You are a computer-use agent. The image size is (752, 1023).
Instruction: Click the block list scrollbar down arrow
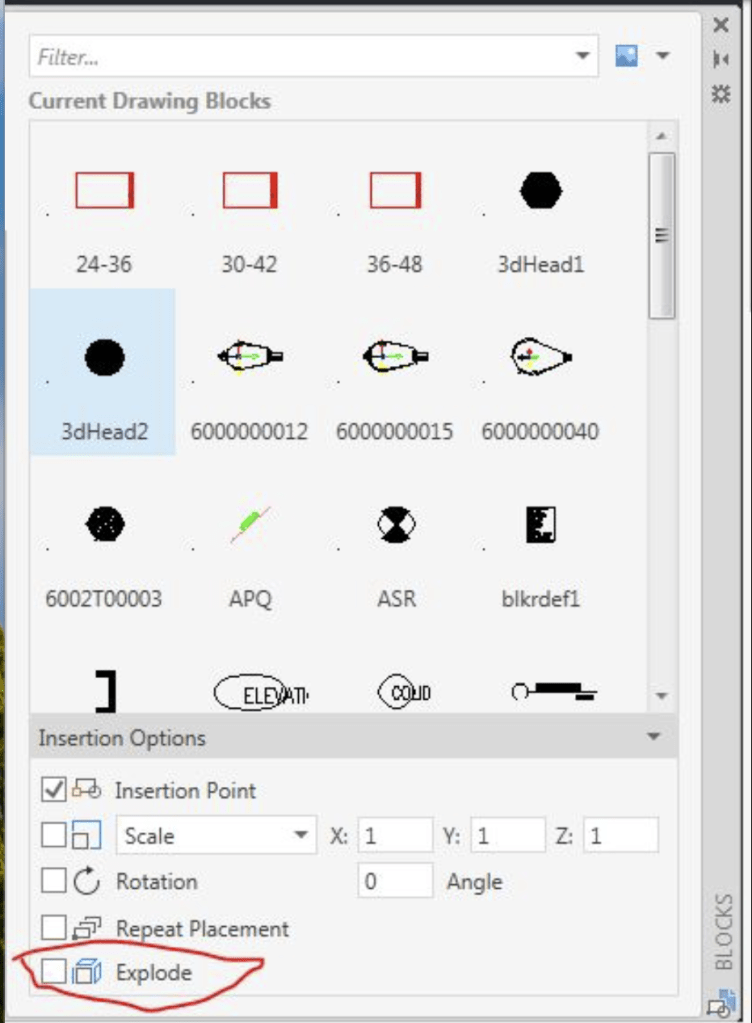tap(661, 696)
